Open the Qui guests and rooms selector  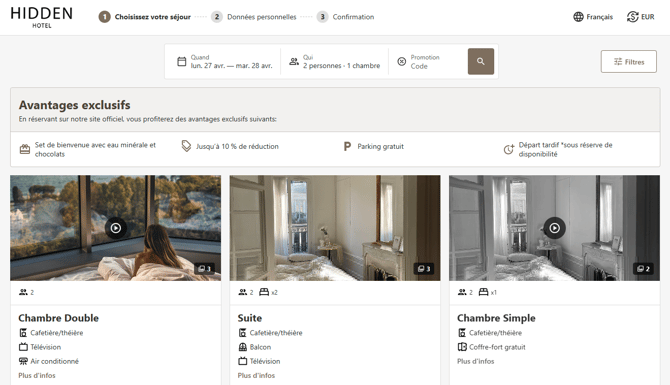(x=335, y=62)
